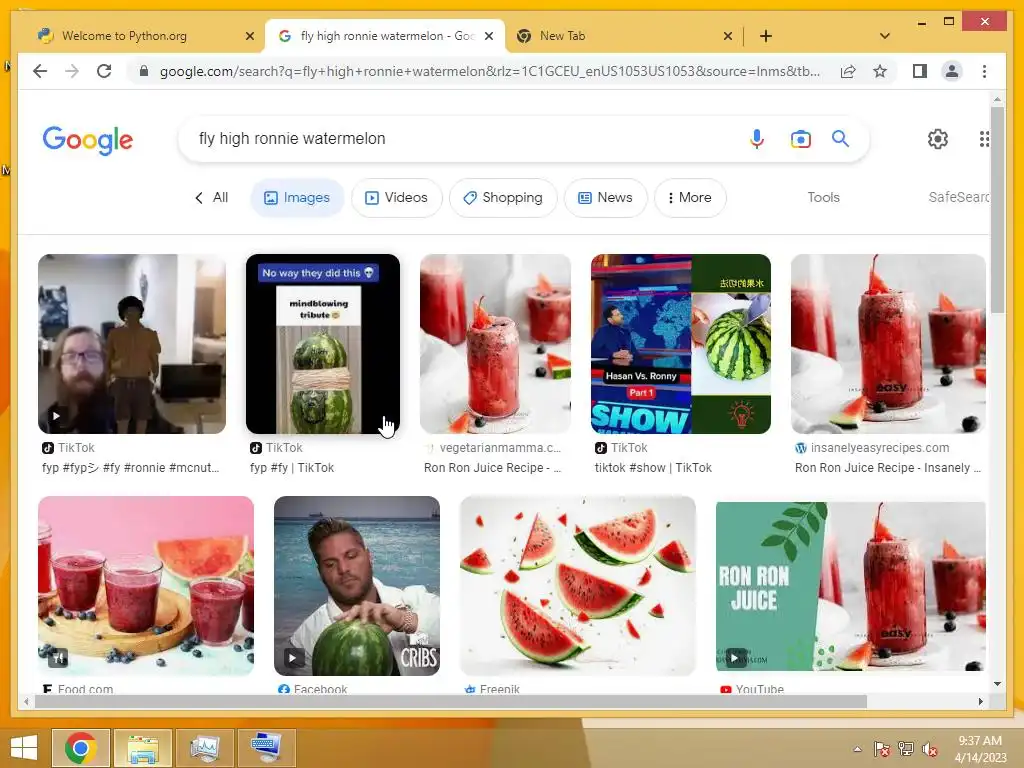1024x768 pixels.
Task: Close the New Tab tab
Action: (728, 36)
